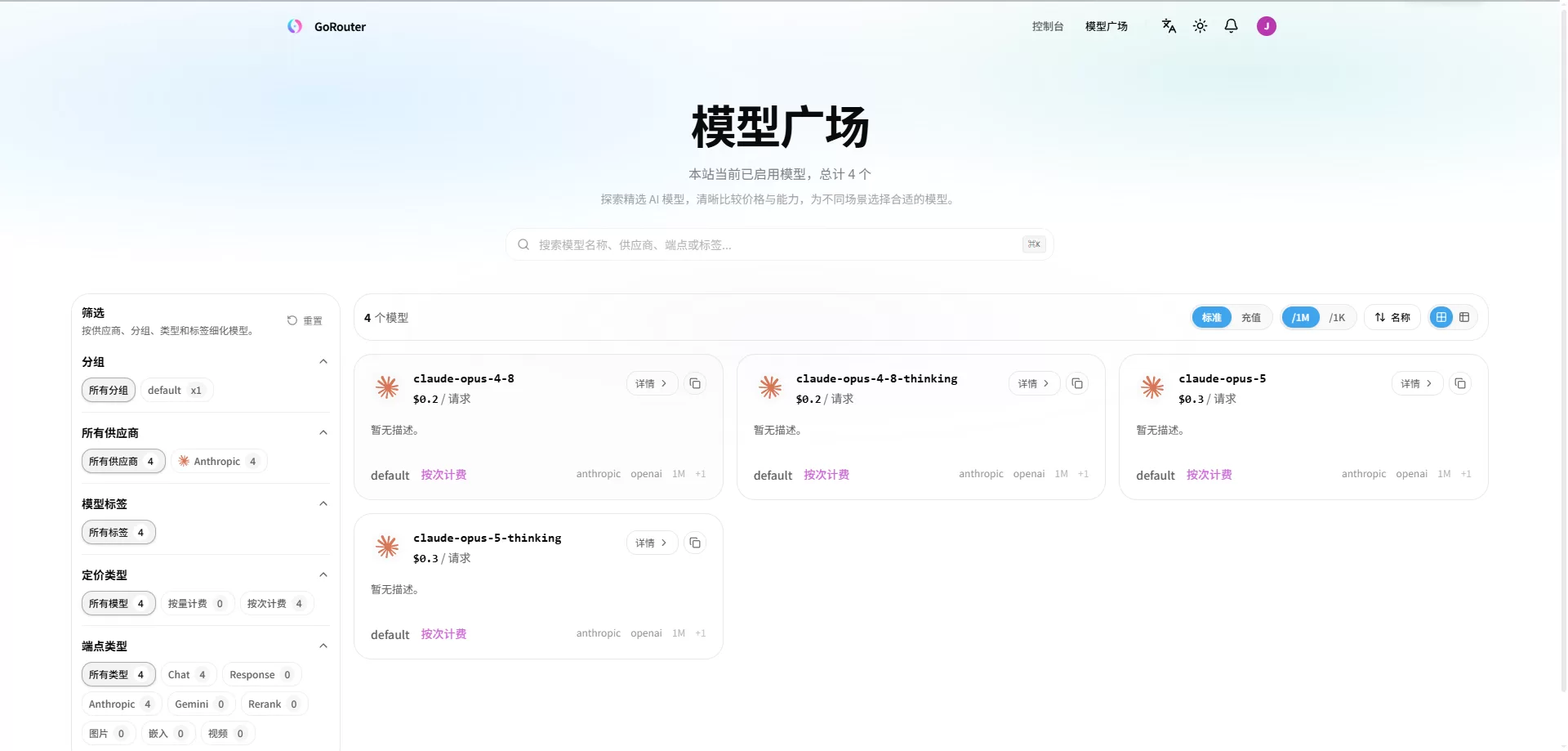This screenshot has width=1568, height=751.
Task: Filter providers by Anthropic chip
Action: (219, 461)
